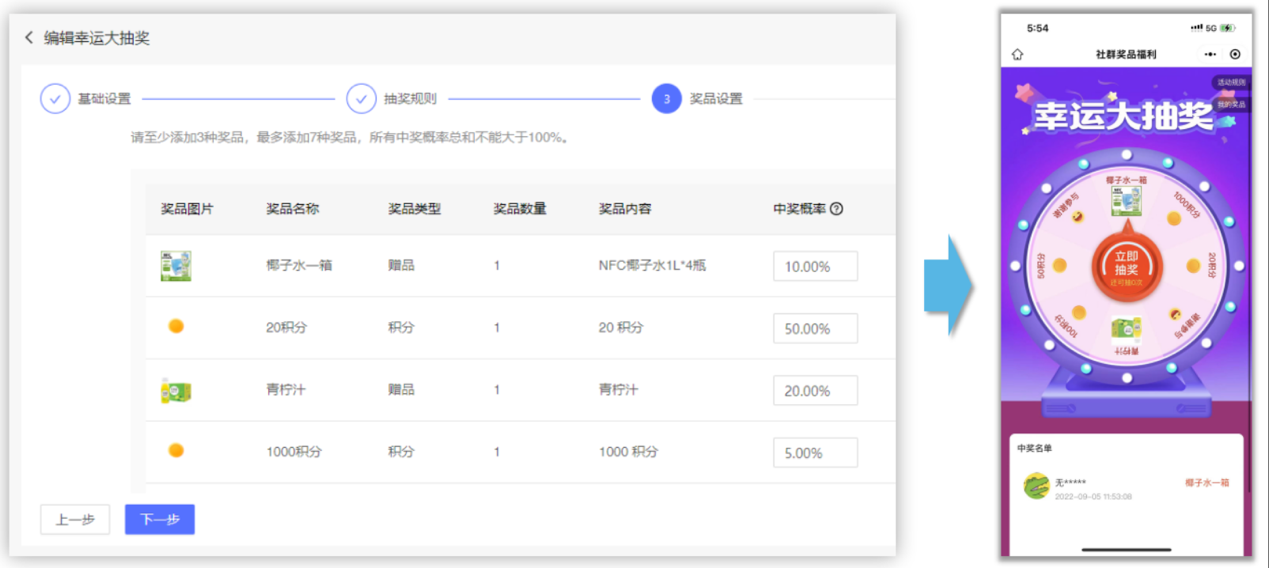
Task: Click the 下一步 button
Action: pos(159,520)
